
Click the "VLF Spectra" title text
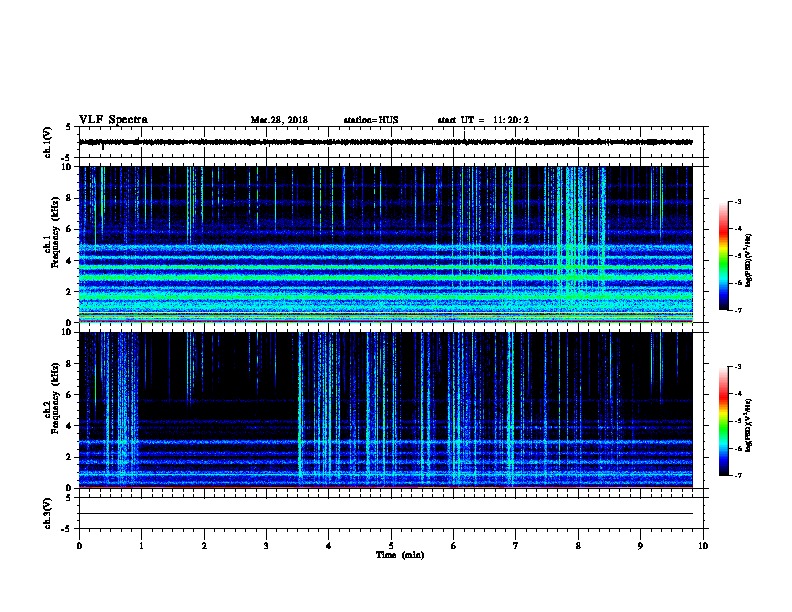point(113,120)
